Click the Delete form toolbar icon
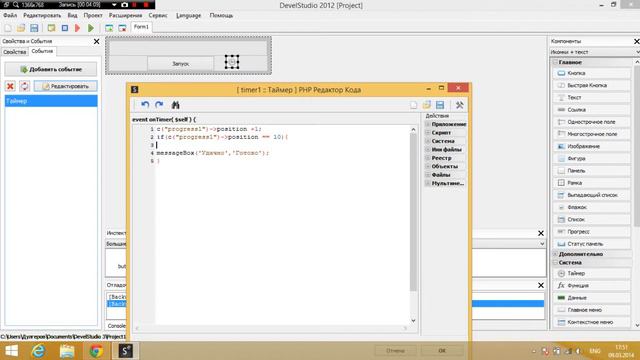This screenshot has width=640, height=360. click(x=122, y=28)
